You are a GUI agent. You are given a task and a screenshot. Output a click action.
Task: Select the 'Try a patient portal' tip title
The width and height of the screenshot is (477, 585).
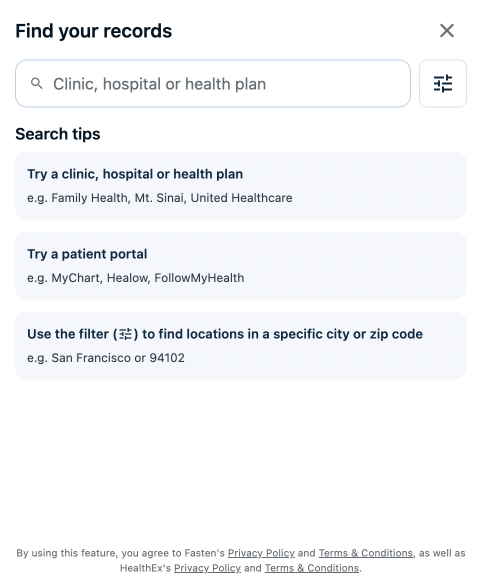(87, 254)
